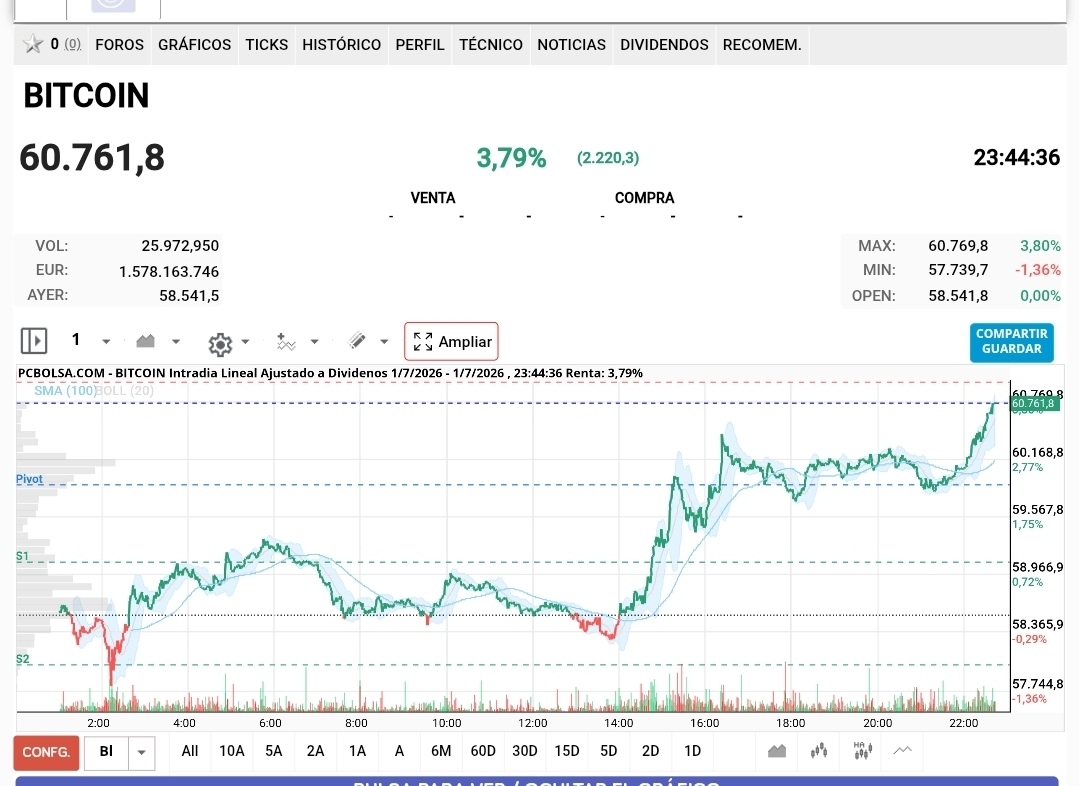Select the 5A time range

[x=274, y=751]
